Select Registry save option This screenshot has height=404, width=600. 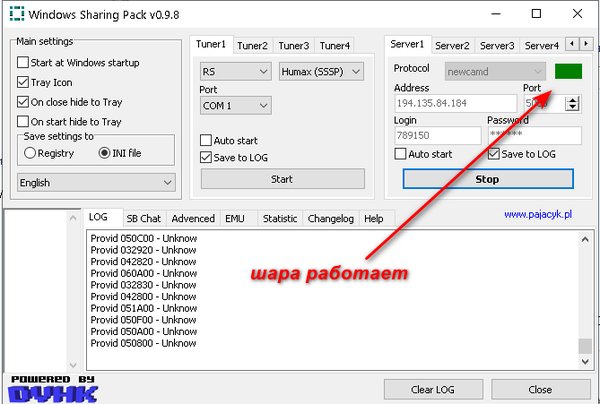(x=31, y=153)
